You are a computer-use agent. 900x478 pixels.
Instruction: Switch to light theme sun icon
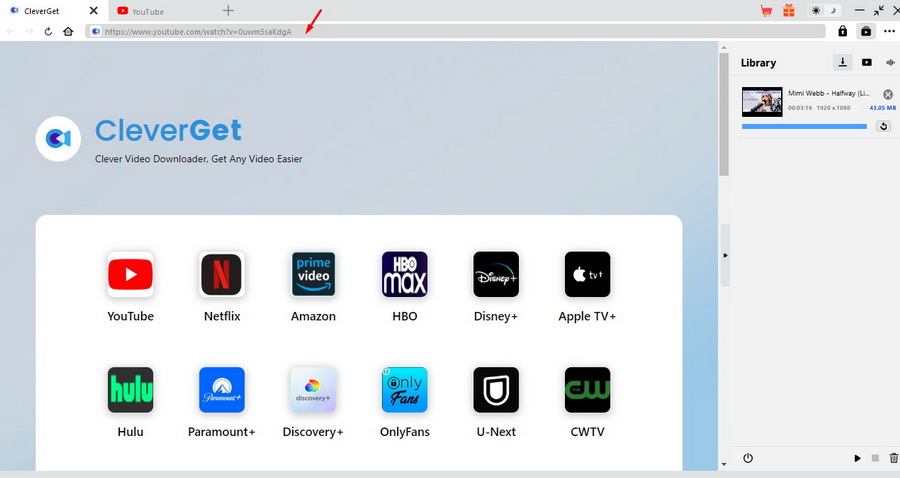pos(816,10)
